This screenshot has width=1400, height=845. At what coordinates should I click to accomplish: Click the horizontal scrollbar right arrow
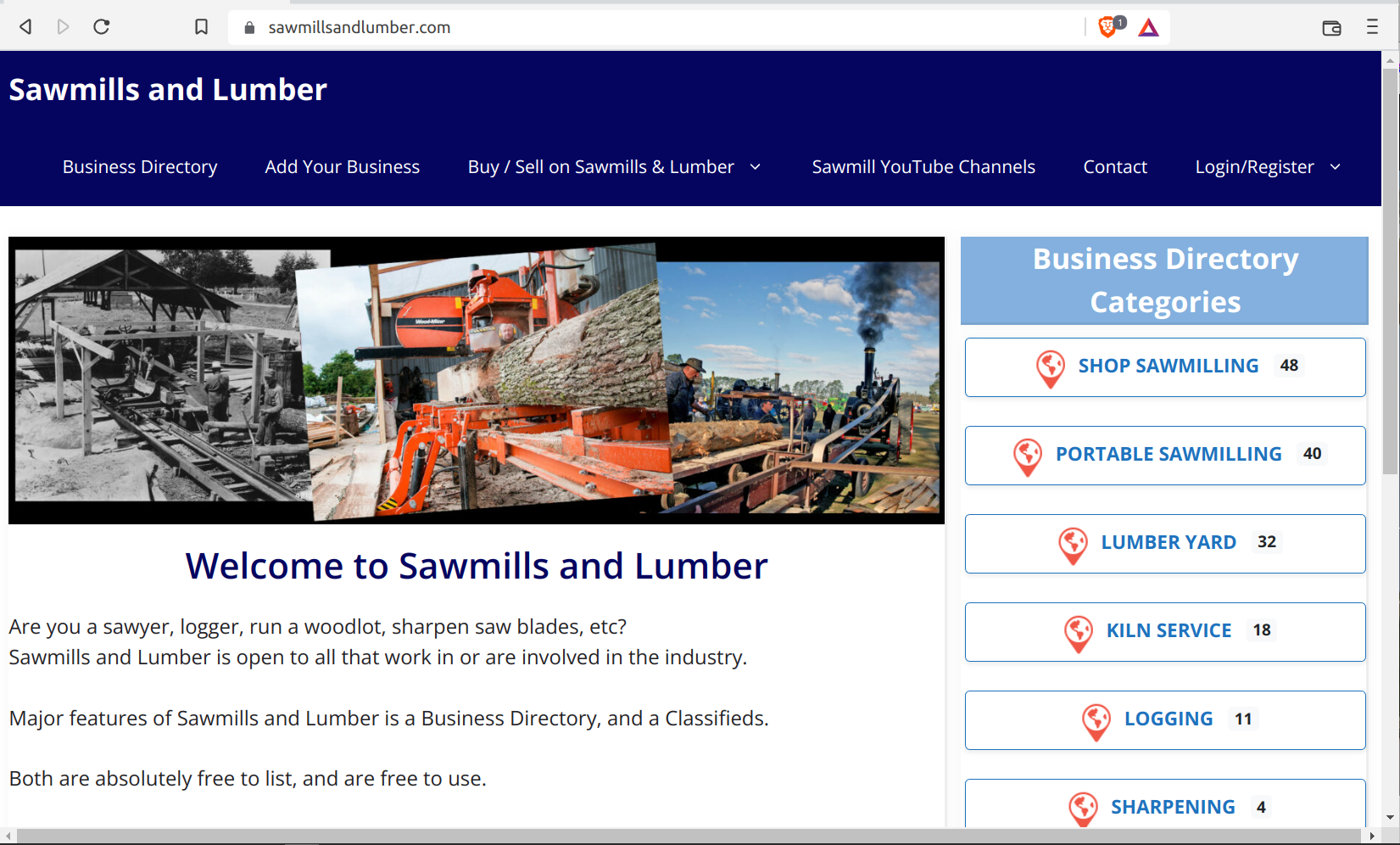pyautogui.click(x=1372, y=837)
